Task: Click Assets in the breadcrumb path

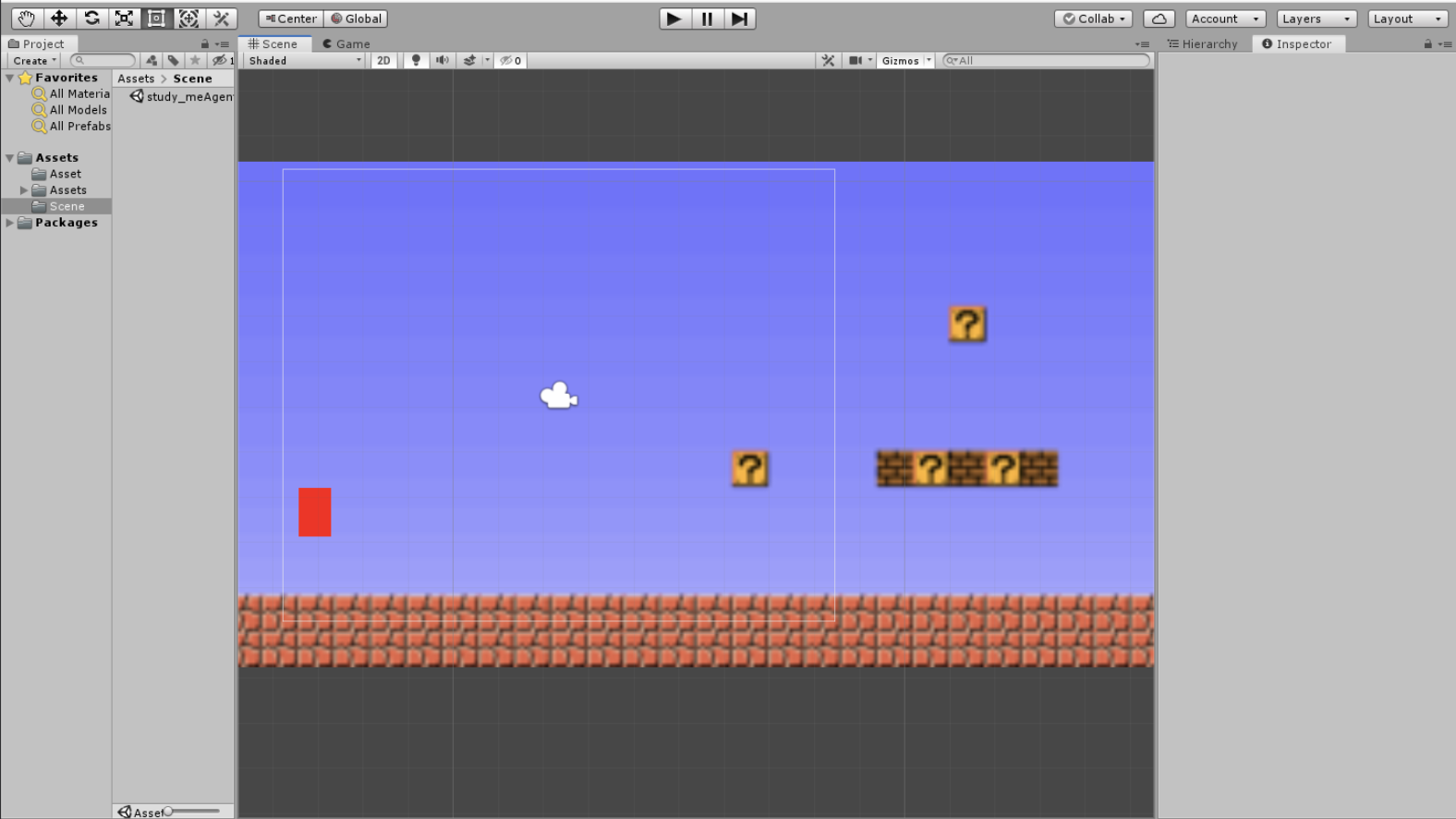Action: coord(136,78)
